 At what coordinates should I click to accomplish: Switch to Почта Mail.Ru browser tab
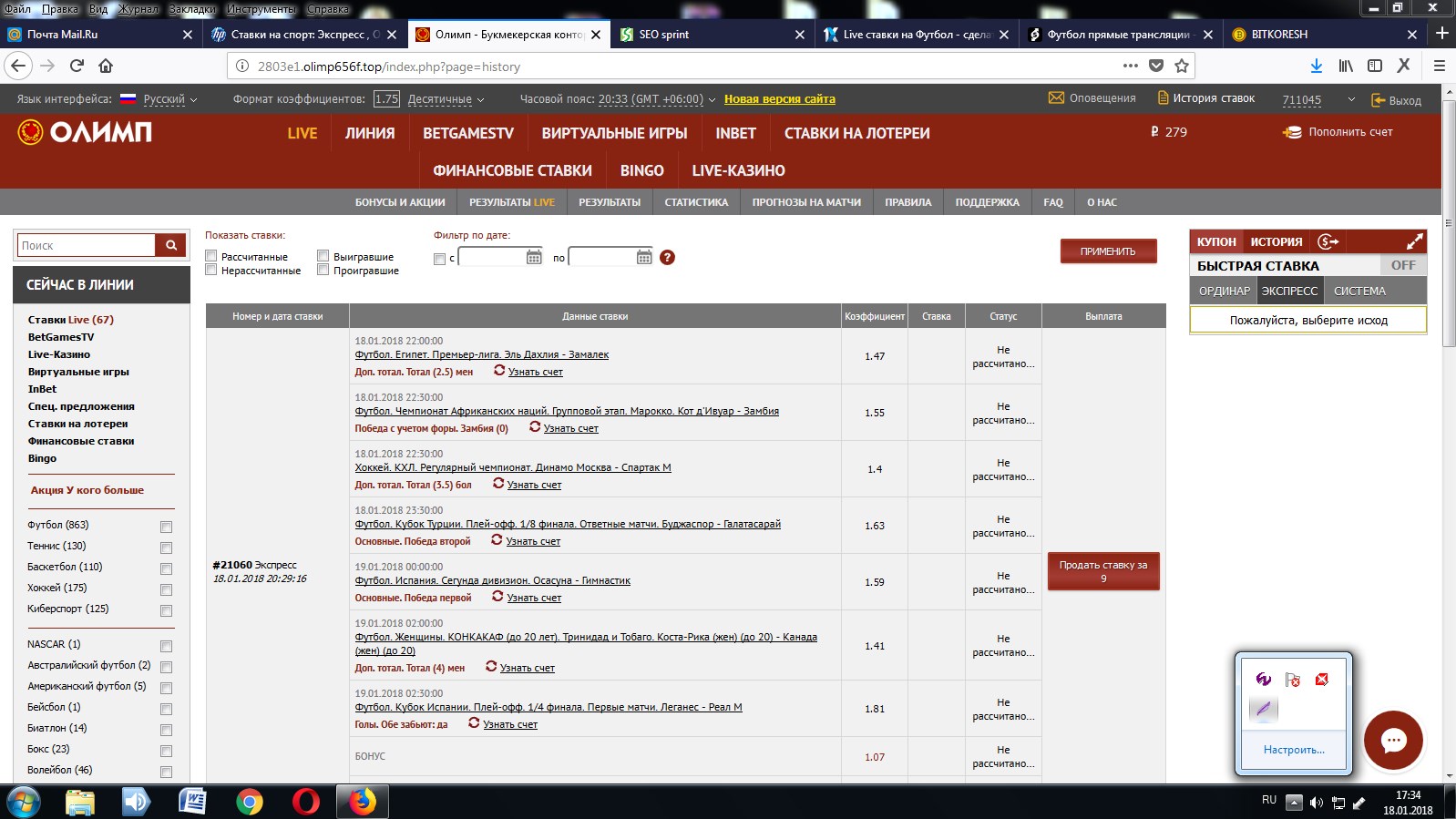pyautogui.click(x=99, y=34)
